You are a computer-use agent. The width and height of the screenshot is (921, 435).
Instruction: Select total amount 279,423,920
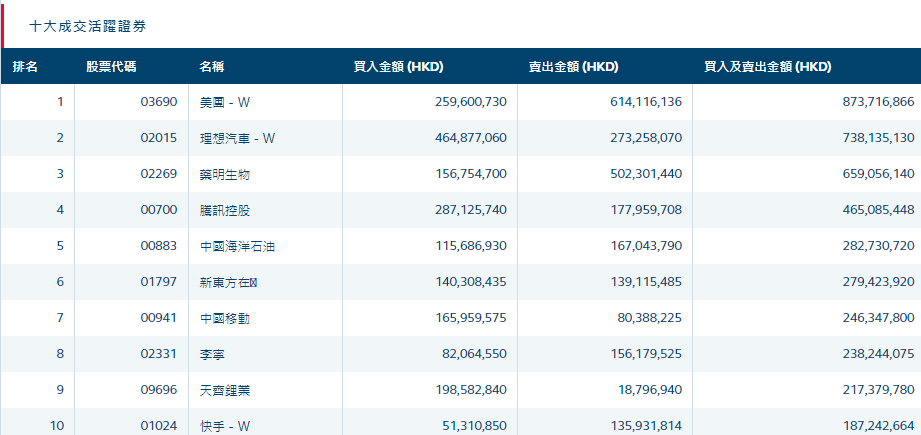[x=879, y=282]
